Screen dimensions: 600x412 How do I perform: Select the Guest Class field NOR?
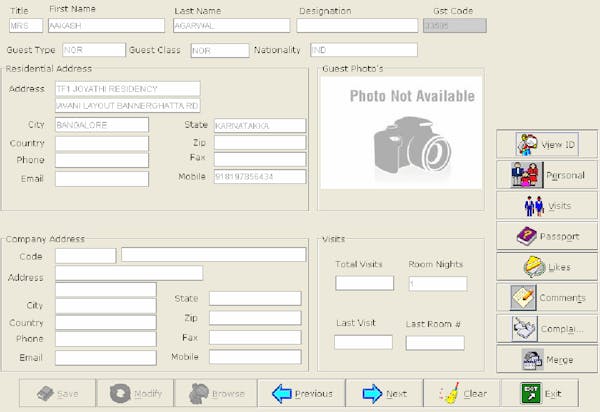coord(220,50)
